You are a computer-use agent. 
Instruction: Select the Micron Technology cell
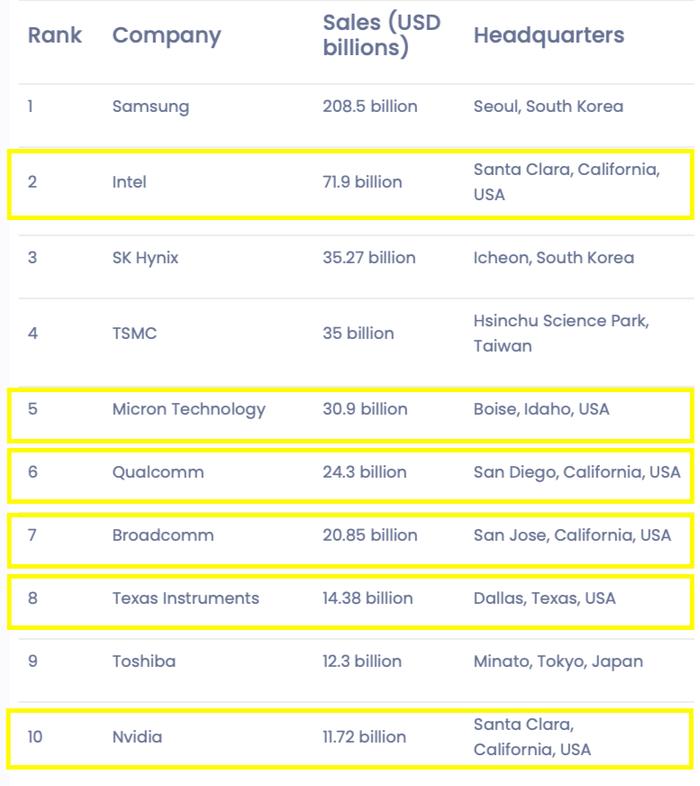(x=189, y=410)
